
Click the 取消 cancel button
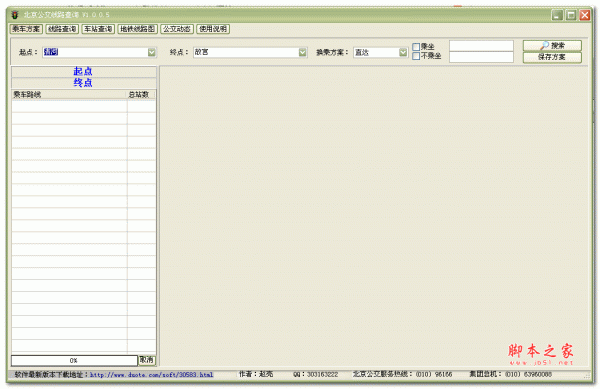tap(147, 360)
